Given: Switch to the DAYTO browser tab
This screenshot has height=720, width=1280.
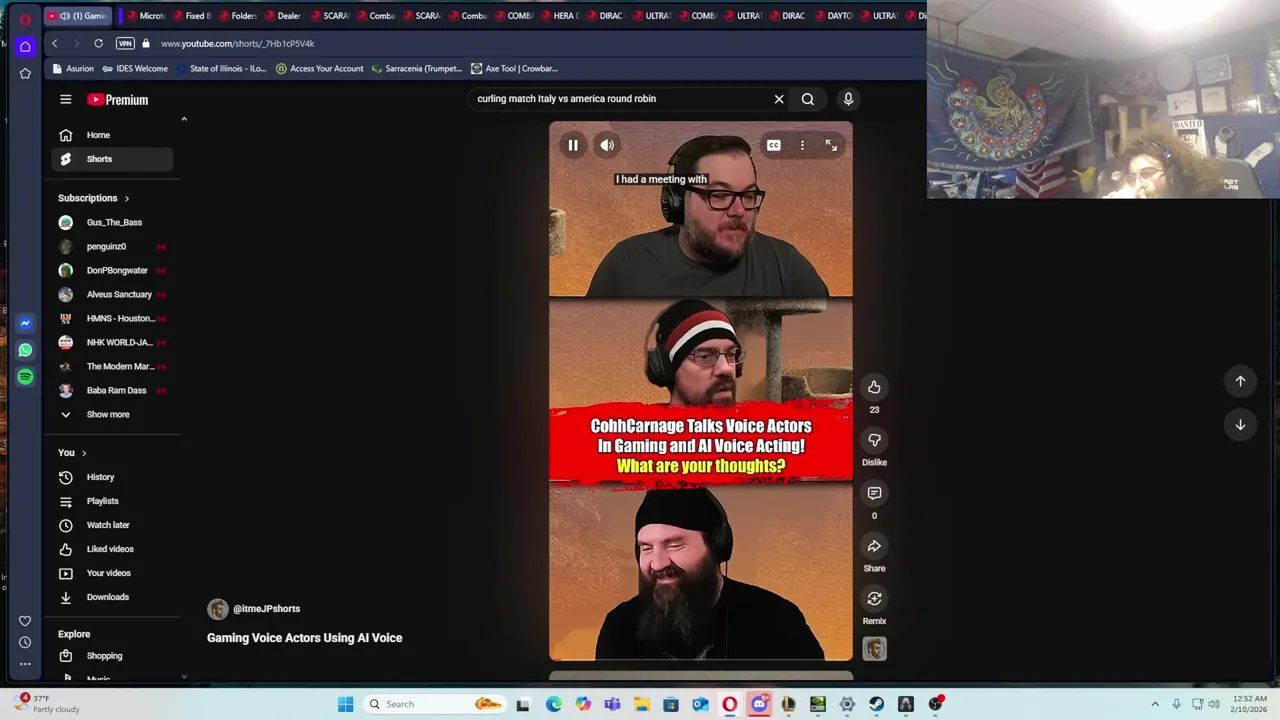Looking at the screenshot, I should 832,16.
